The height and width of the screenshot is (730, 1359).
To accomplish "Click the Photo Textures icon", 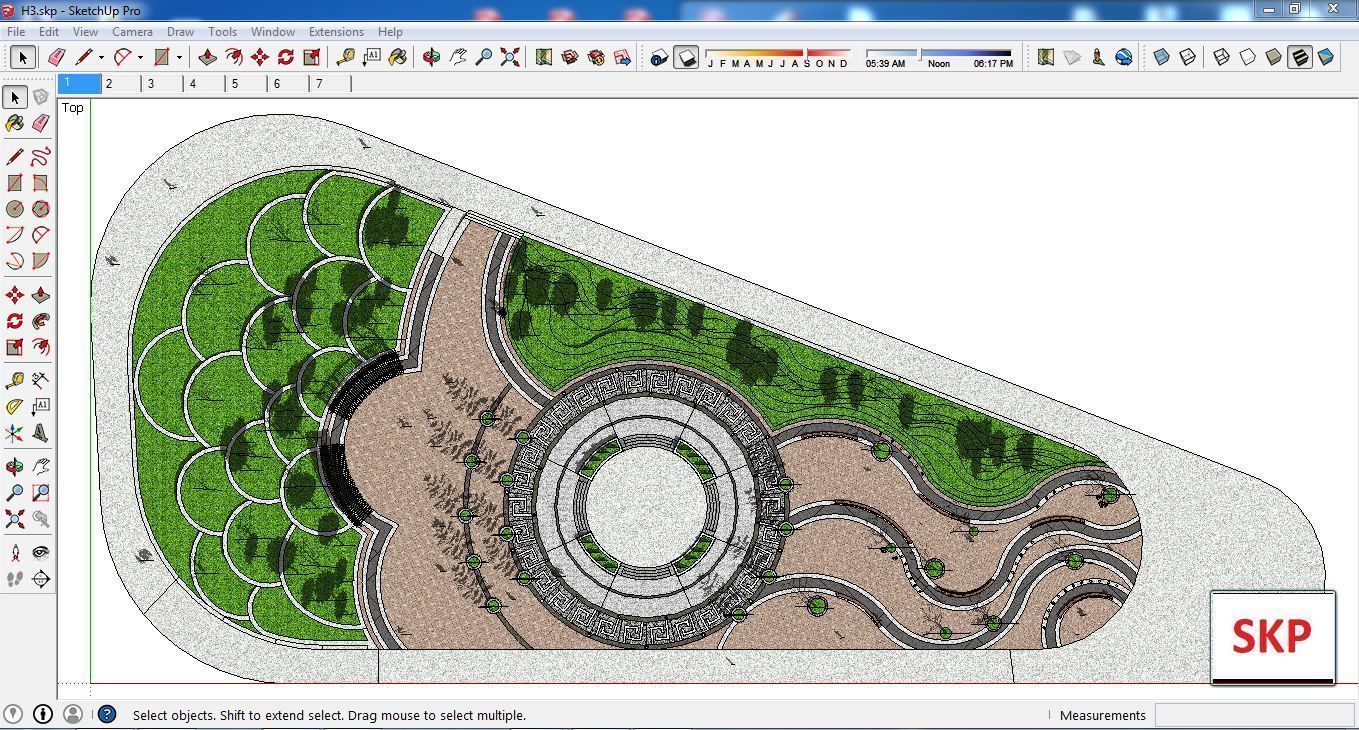I will pyautogui.click(x=1098, y=57).
